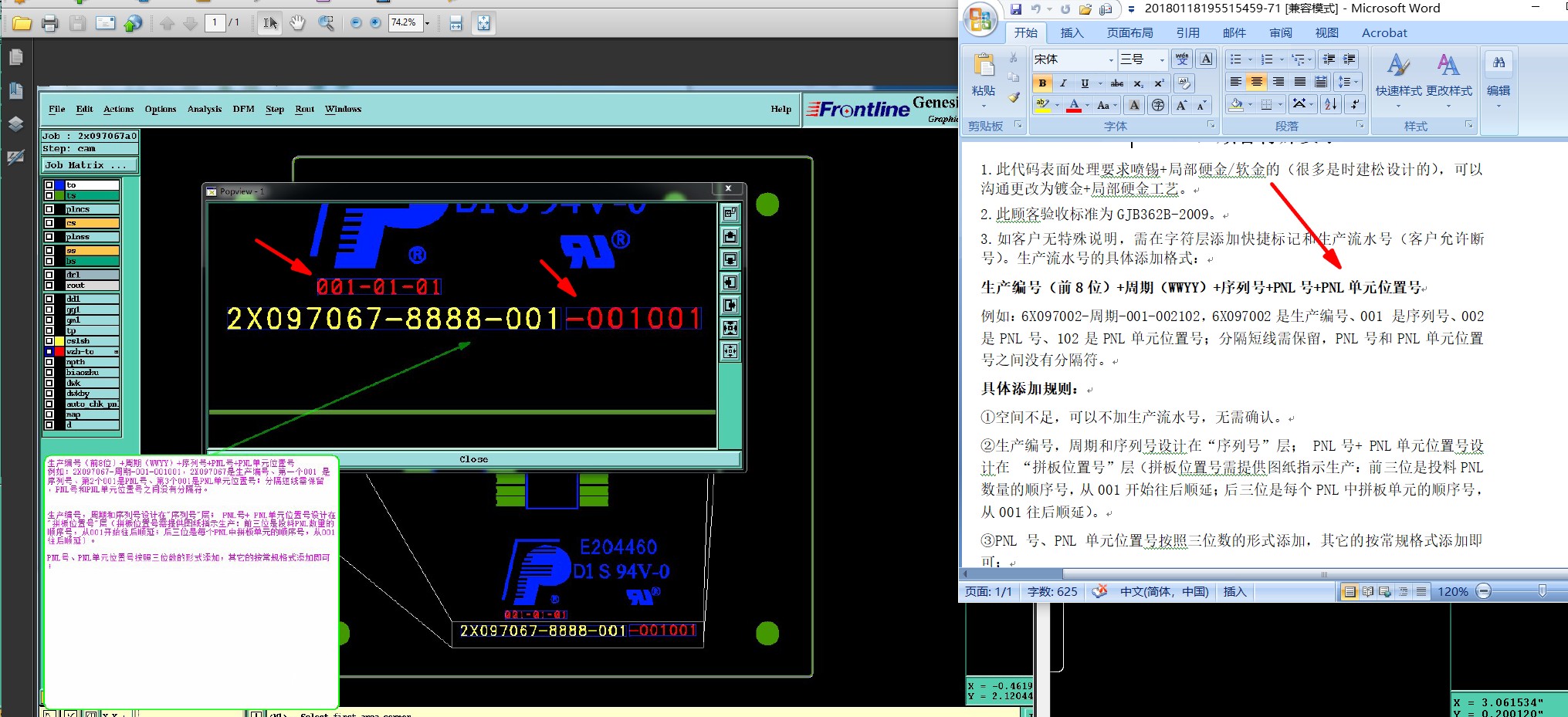Toggle checkbox of the 'cslsh' layer

(x=49, y=341)
